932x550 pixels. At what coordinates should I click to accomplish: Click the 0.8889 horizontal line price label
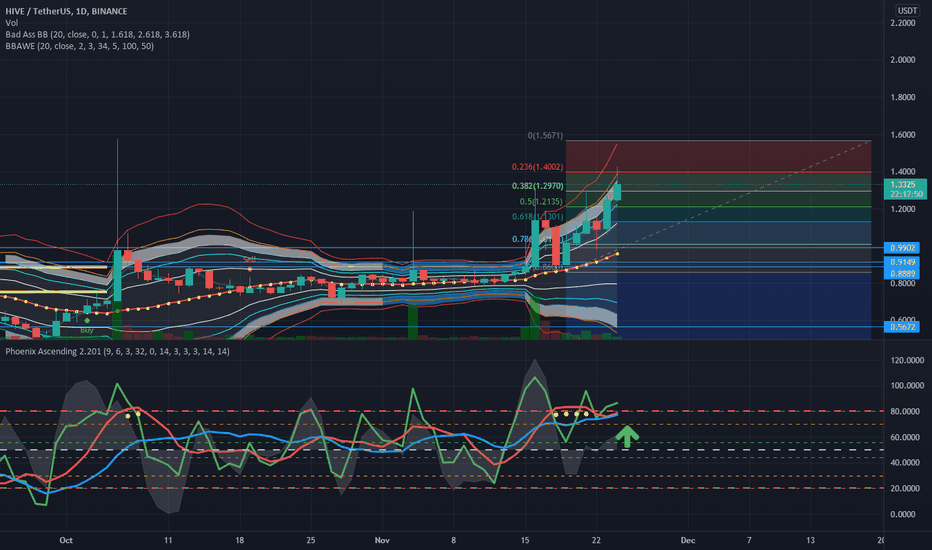(x=902, y=273)
